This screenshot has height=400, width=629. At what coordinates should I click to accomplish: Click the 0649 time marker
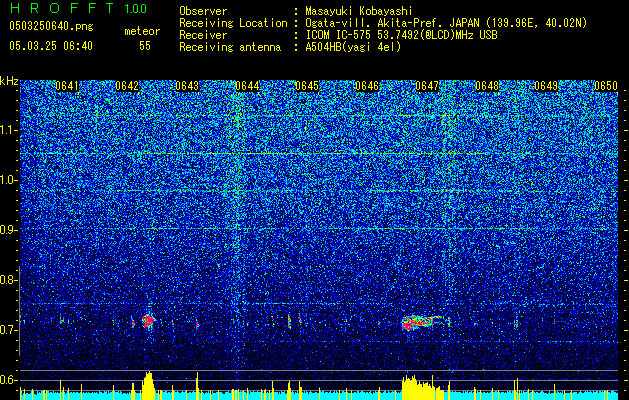click(546, 86)
